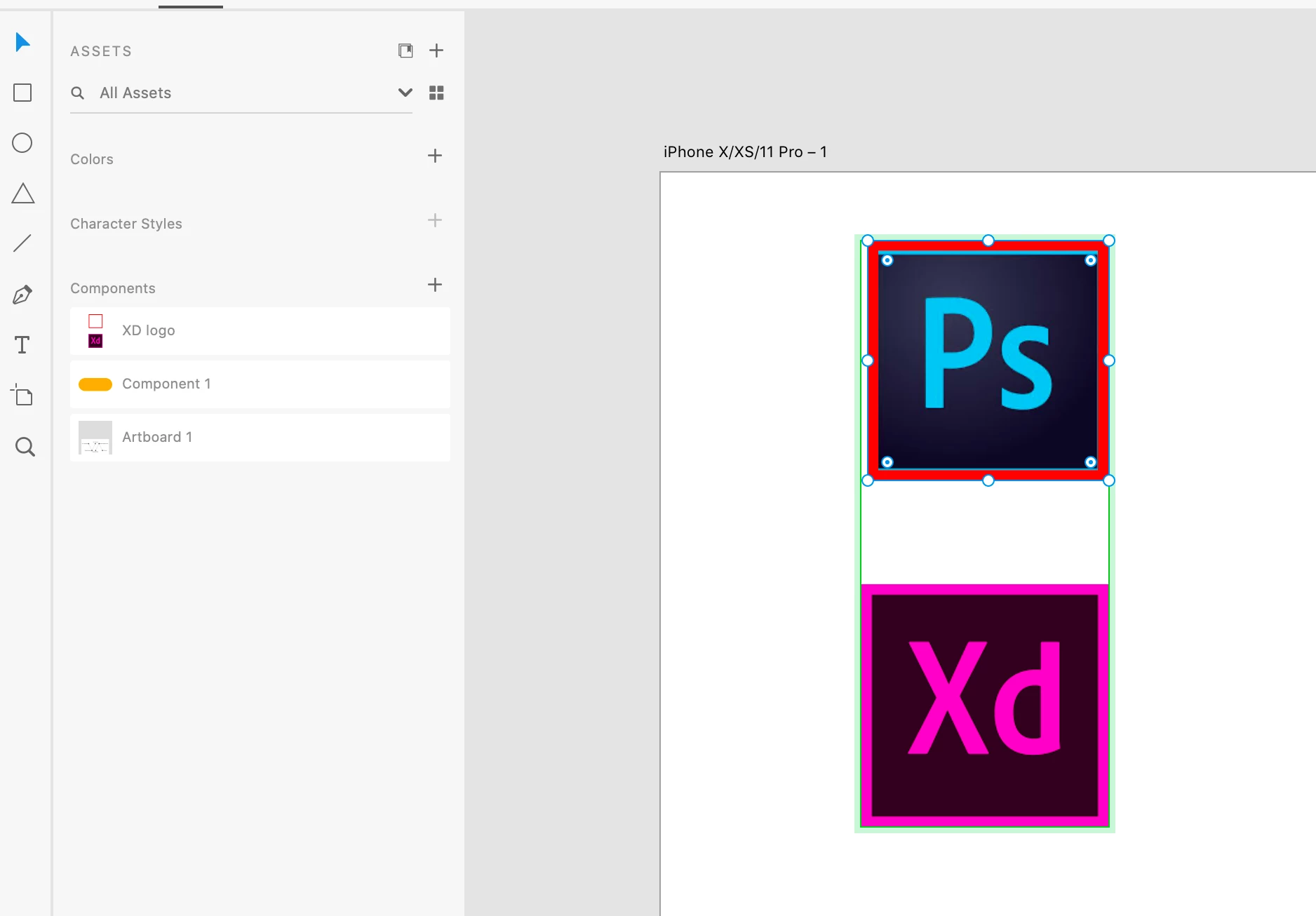Click the orange Component 1 thumbnail
This screenshot has height=916, width=1316.
[95, 384]
